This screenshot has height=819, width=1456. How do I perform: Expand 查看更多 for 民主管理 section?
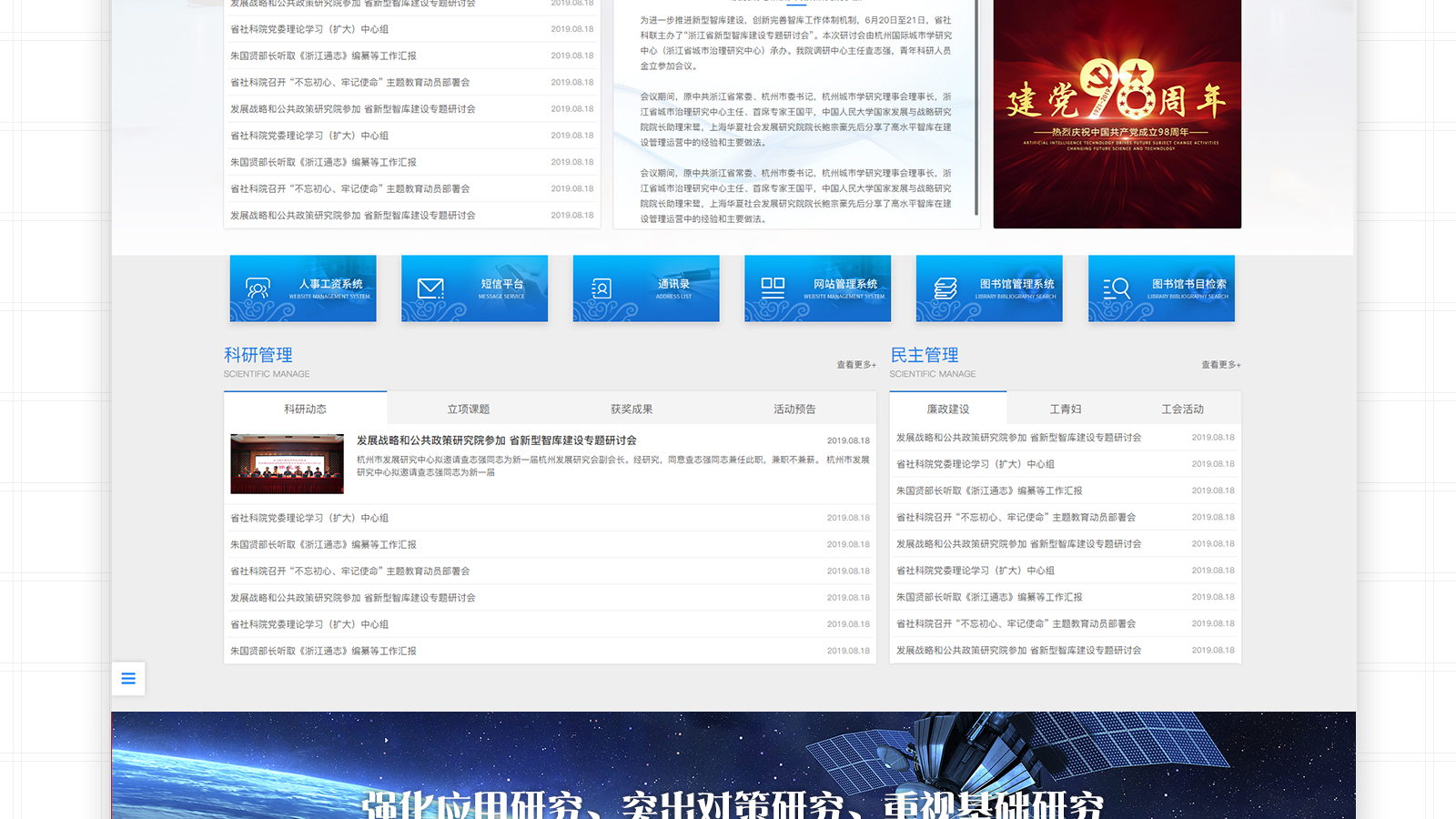[x=1220, y=365]
